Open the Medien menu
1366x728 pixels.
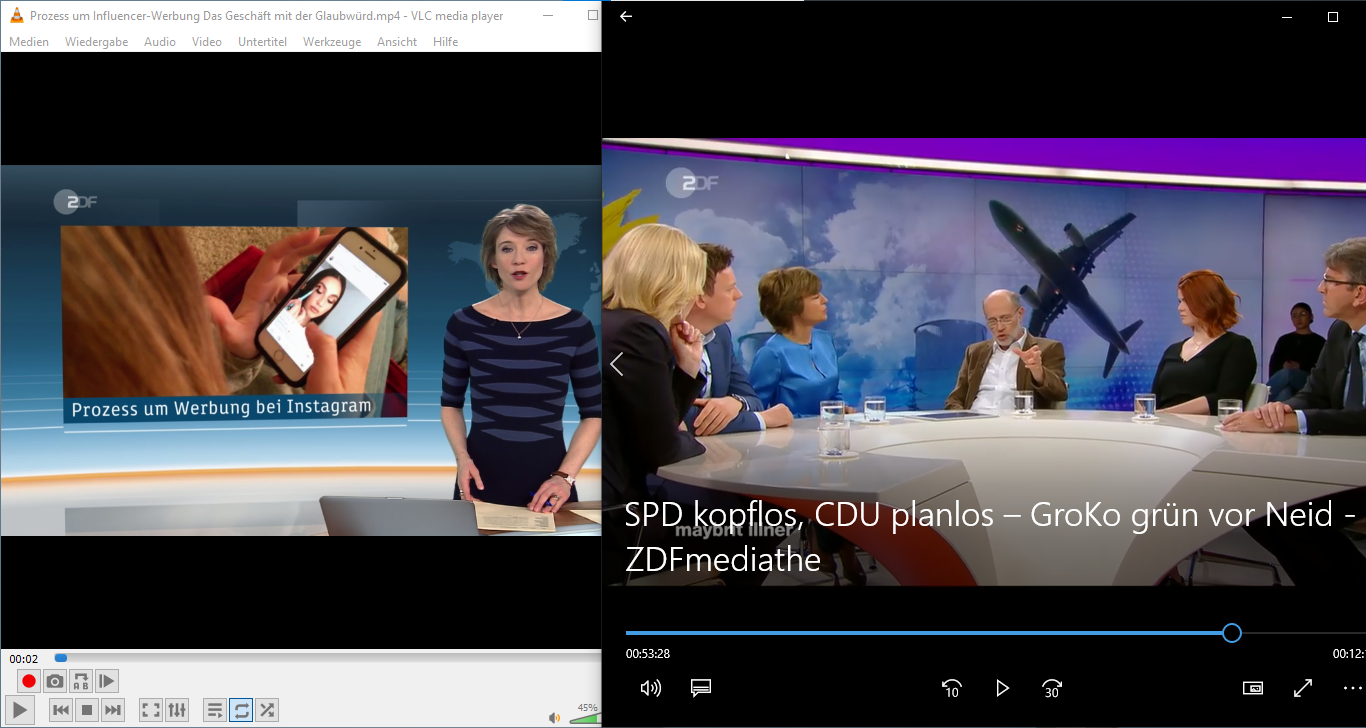[29, 42]
